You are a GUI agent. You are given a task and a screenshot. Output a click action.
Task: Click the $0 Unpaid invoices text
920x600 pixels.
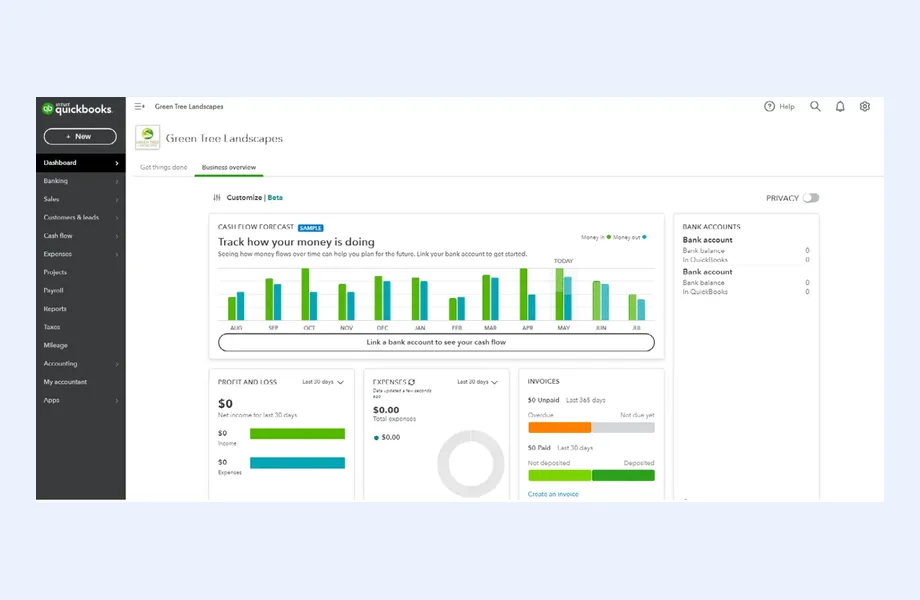543,400
